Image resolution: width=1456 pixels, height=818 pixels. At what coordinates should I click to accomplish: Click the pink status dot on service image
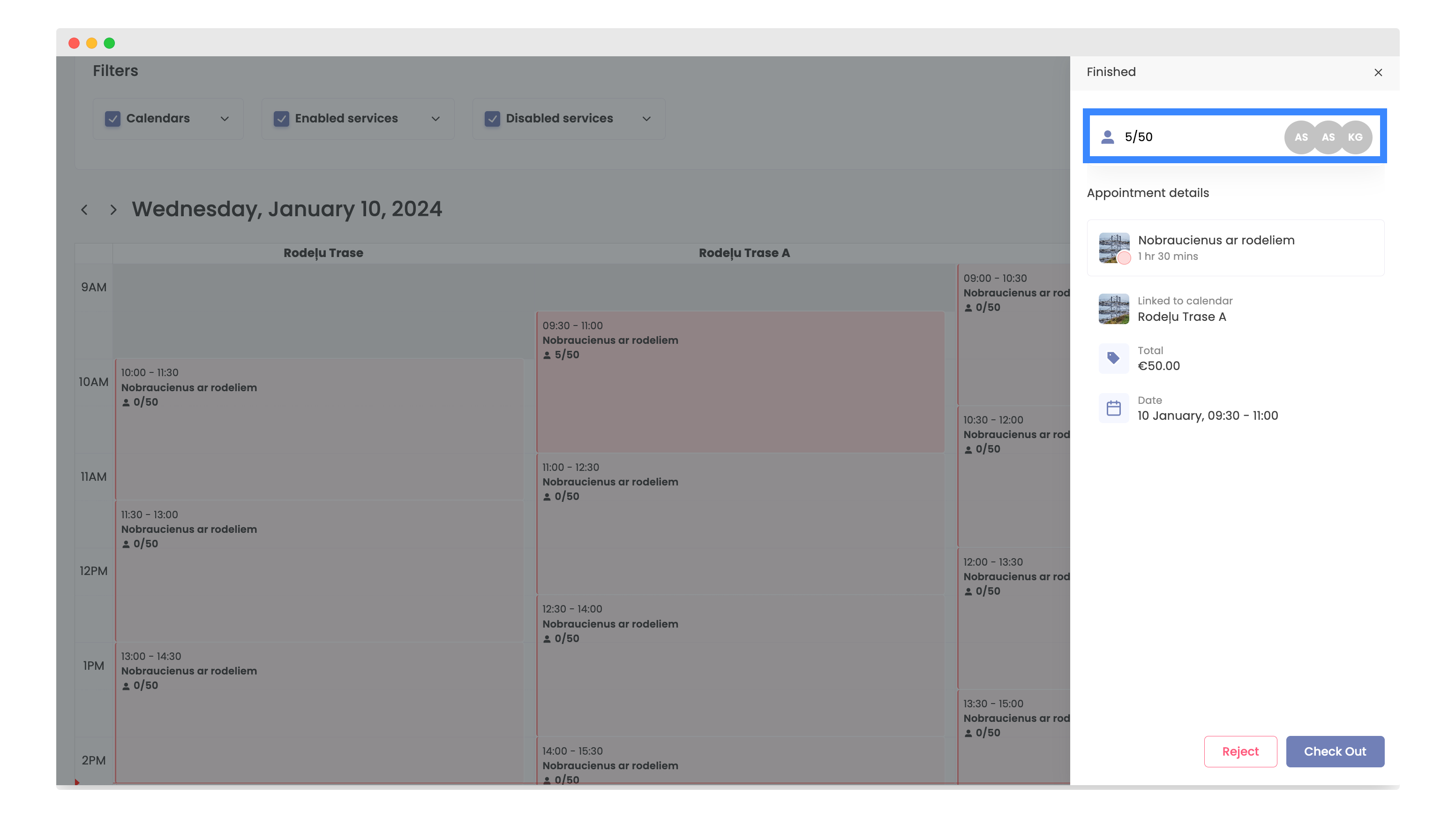pyautogui.click(x=1124, y=258)
